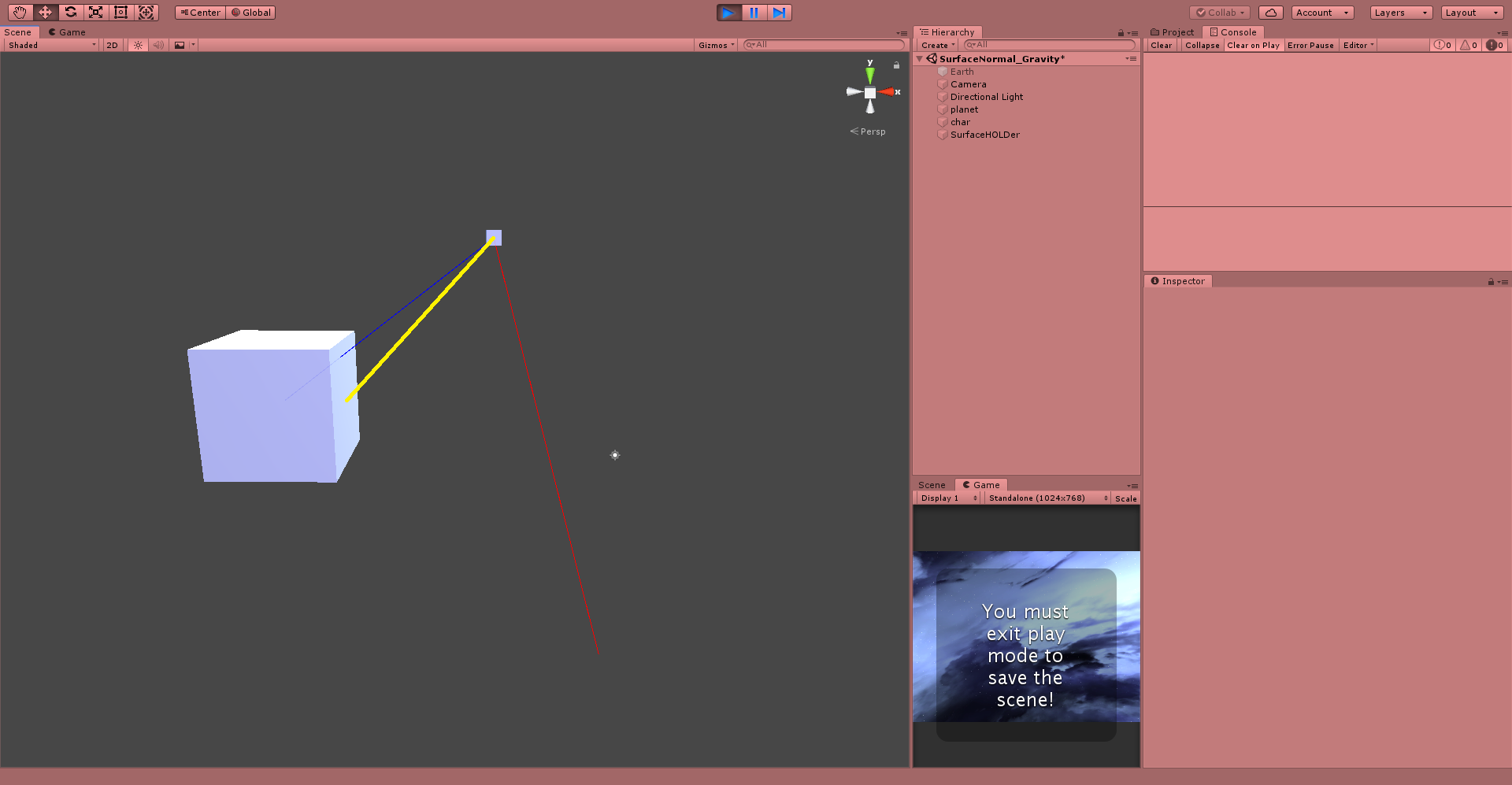Screen dimensions: 1512x785
Task: Toggle Global handle rotation button
Action: point(250,13)
